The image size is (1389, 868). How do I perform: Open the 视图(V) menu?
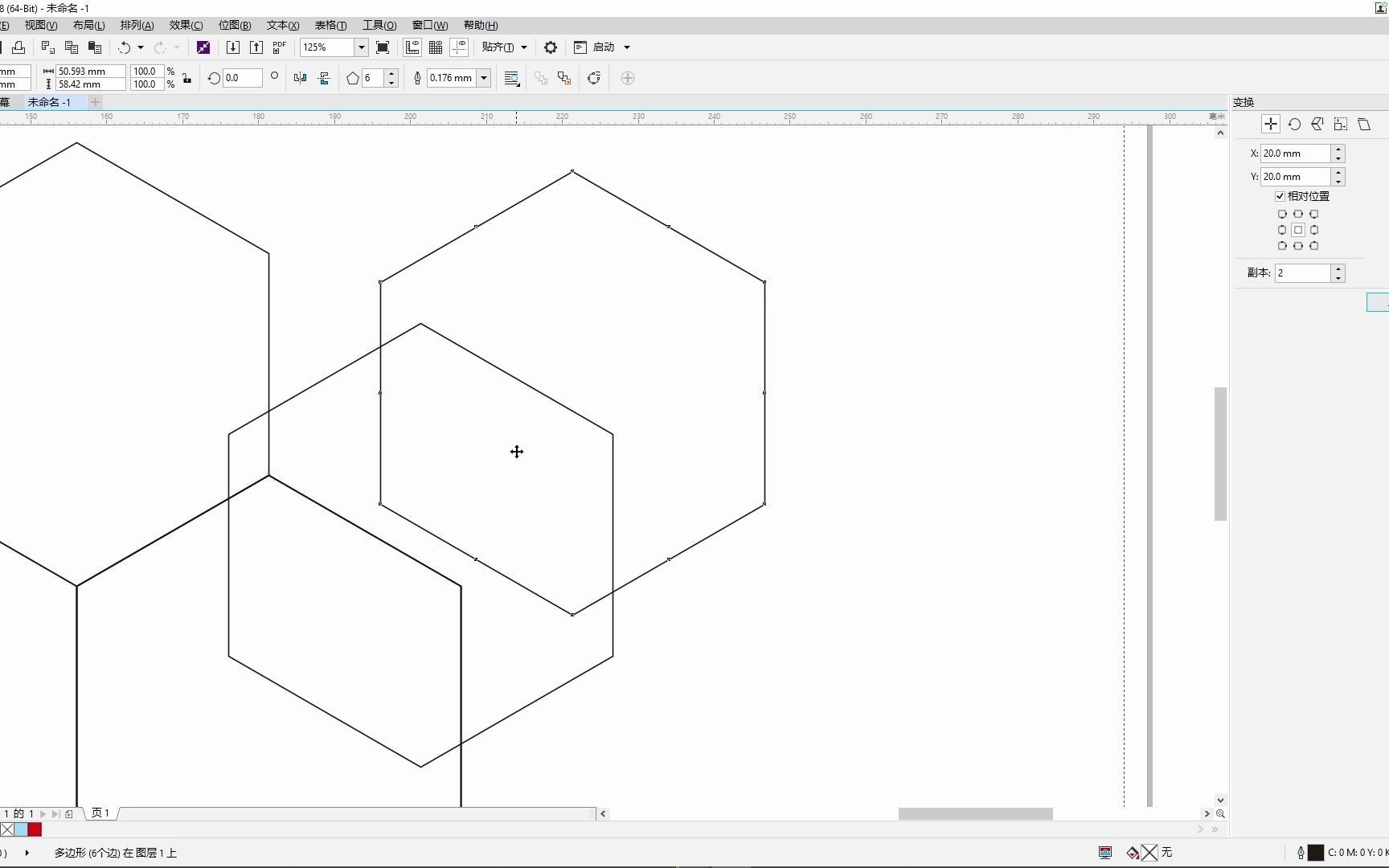[40, 26]
